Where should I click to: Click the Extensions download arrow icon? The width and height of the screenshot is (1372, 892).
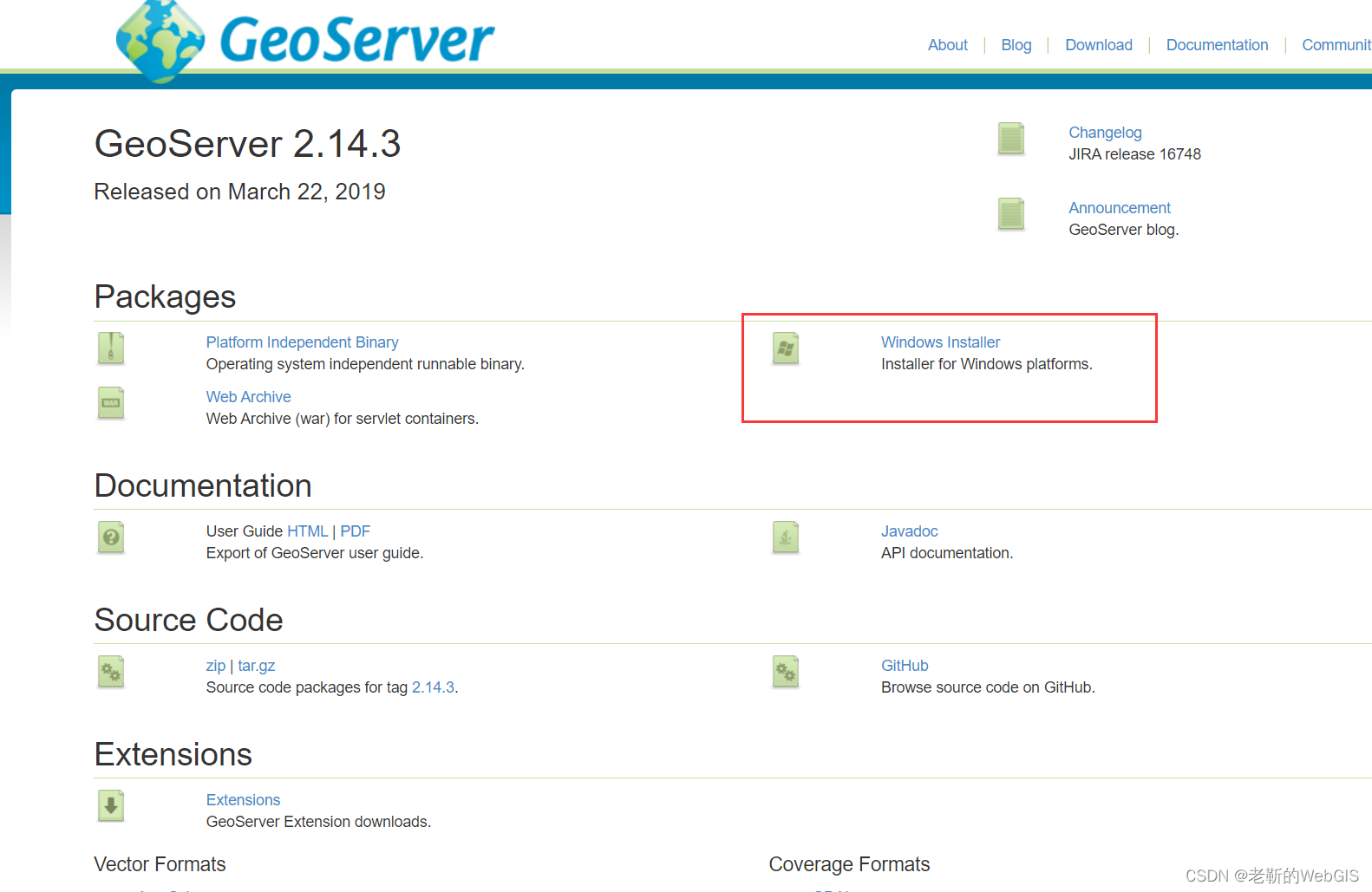click(111, 806)
